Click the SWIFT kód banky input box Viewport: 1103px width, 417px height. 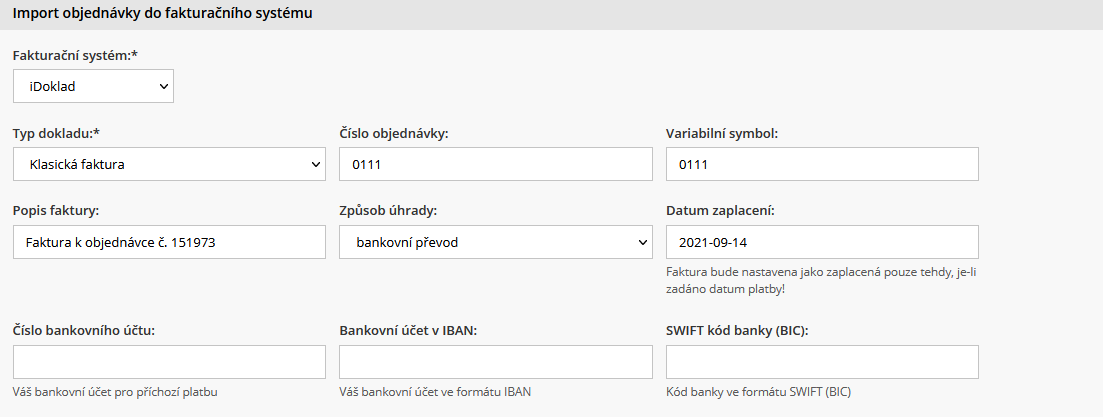click(x=821, y=362)
